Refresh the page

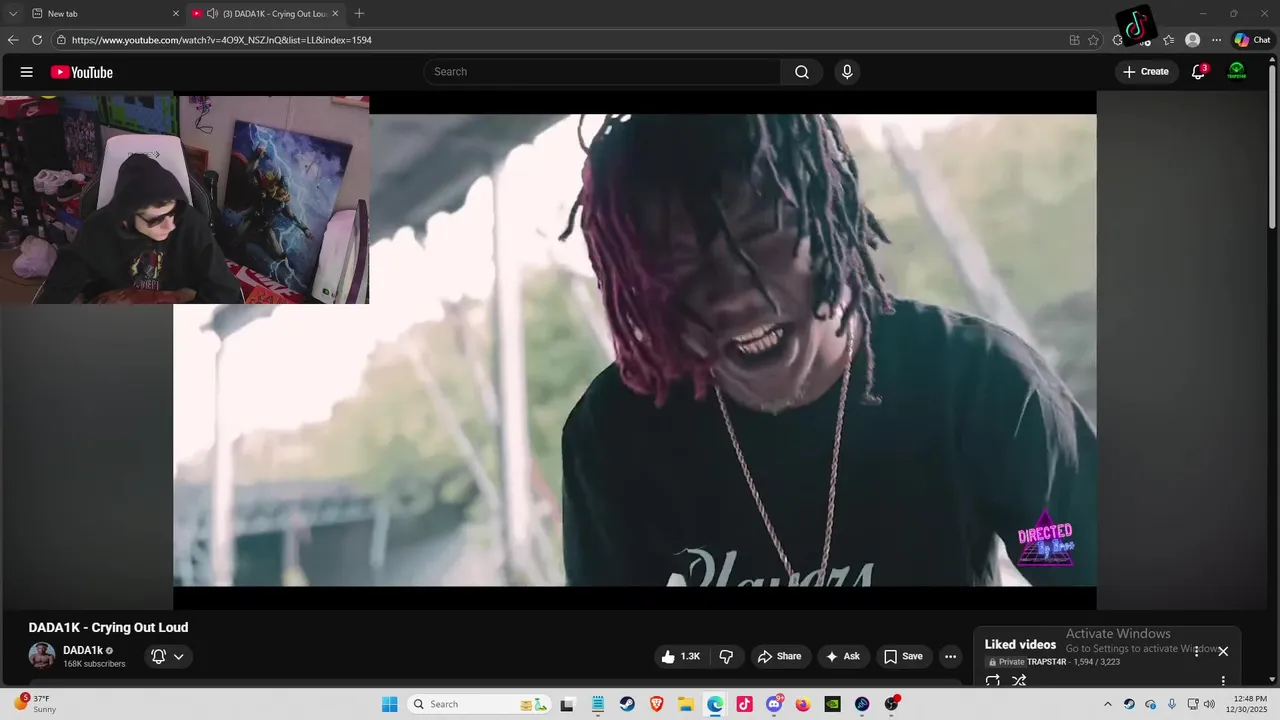[37, 40]
